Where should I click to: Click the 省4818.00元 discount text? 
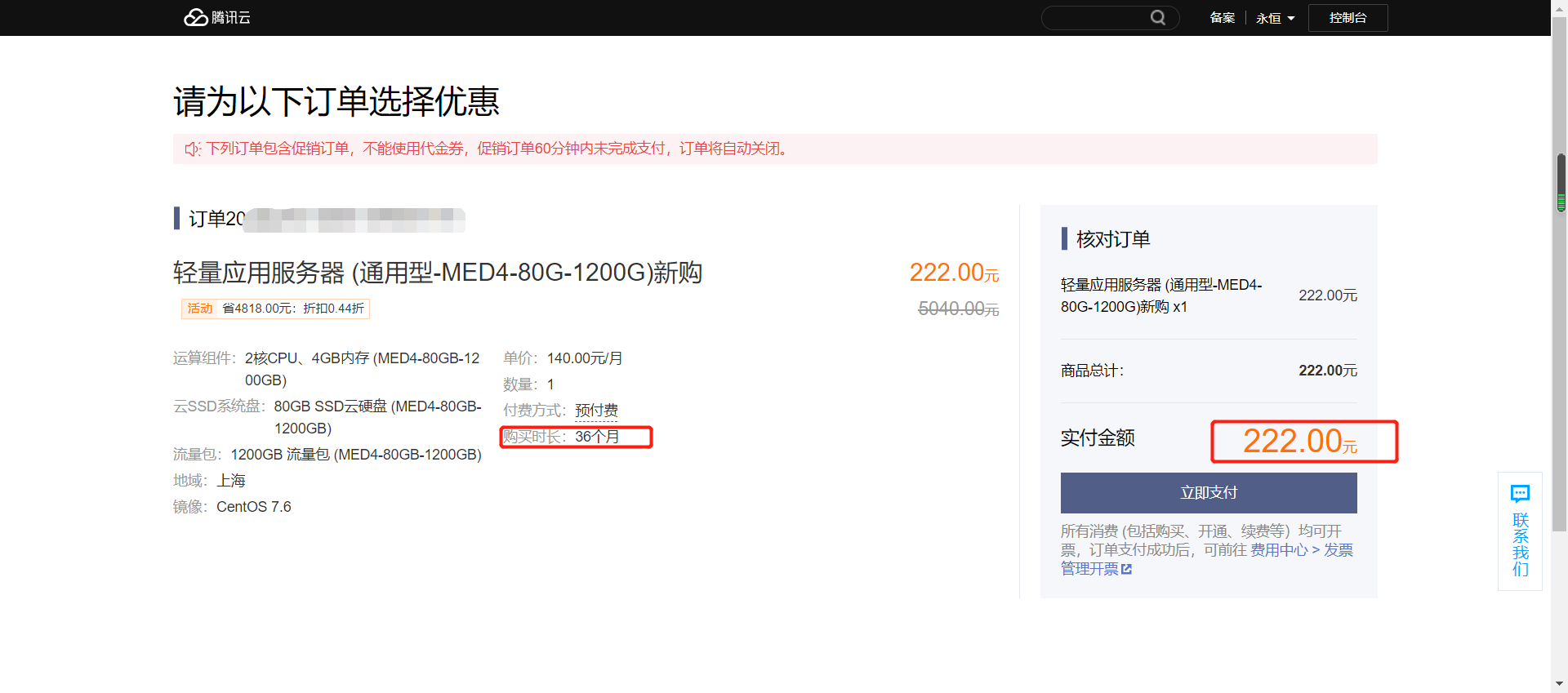point(293,309)
